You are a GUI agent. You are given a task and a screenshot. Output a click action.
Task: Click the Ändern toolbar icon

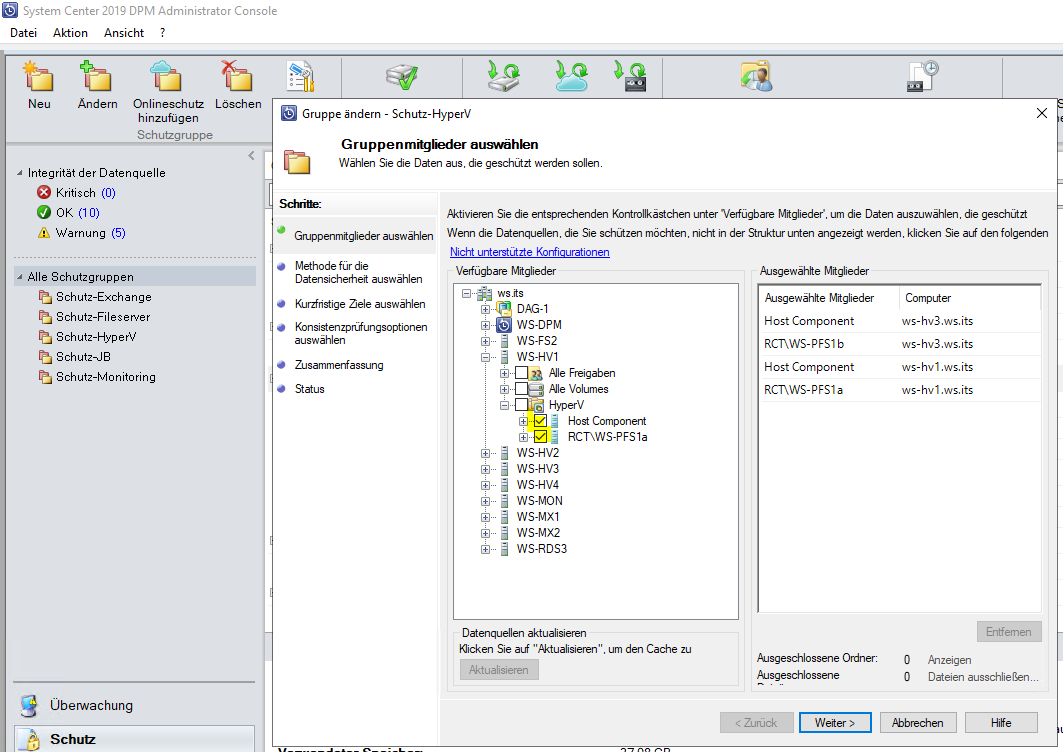coord(97,76)
